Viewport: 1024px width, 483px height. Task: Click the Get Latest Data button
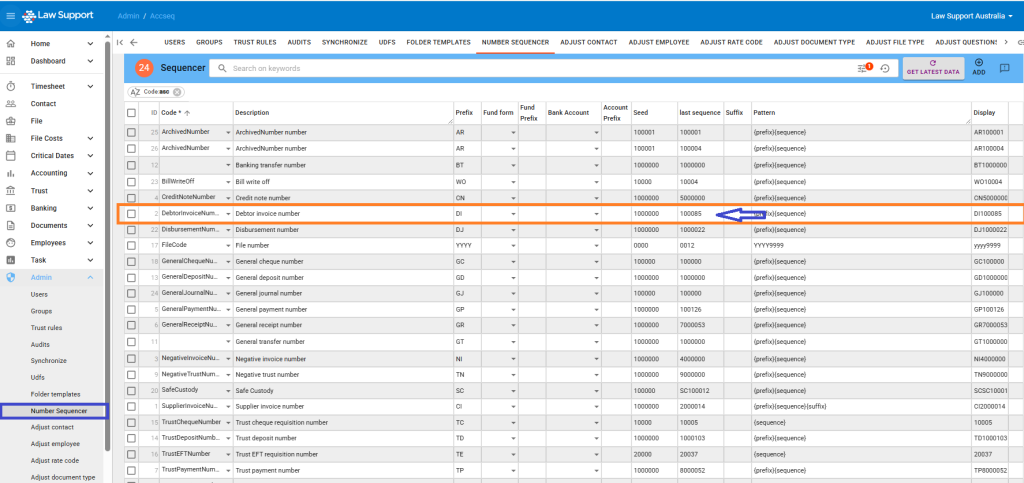932,68
